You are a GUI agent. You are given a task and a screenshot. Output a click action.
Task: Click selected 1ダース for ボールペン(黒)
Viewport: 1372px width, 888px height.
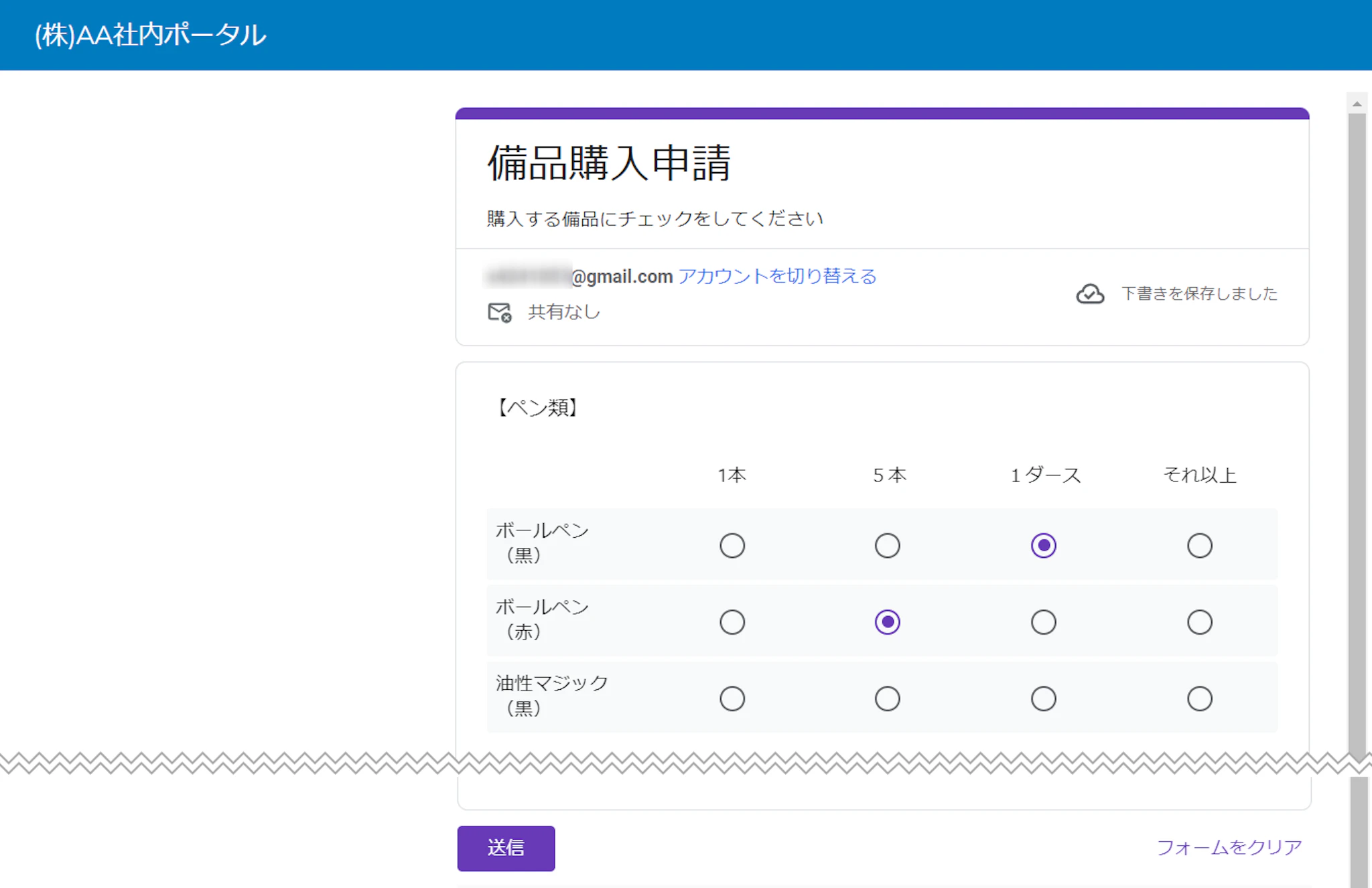pos(1043,546)
